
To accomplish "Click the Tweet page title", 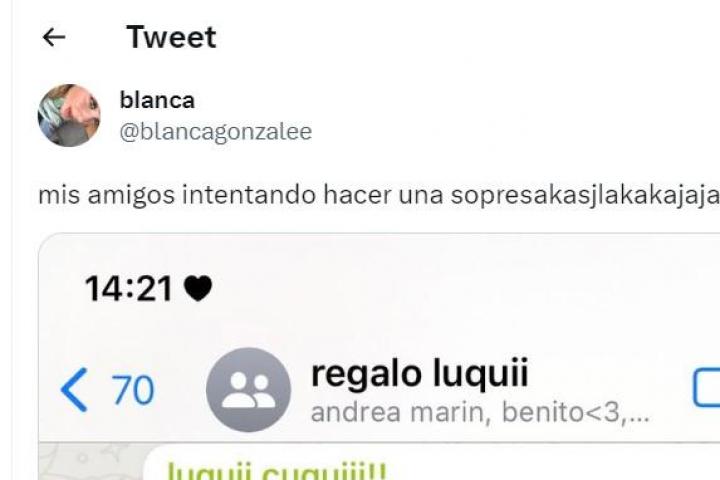I will [x=171, y=37].
